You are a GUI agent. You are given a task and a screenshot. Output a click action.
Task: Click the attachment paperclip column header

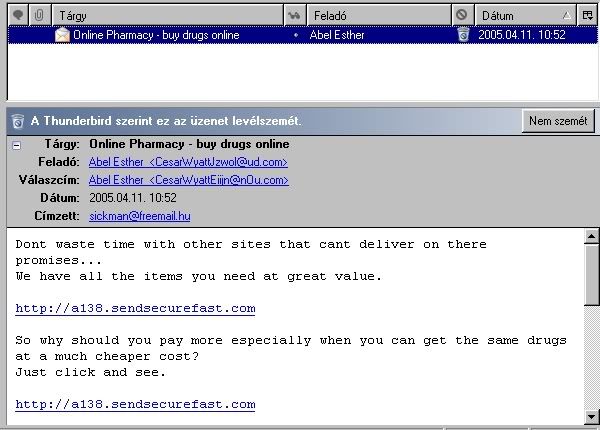tap(39, 15)
